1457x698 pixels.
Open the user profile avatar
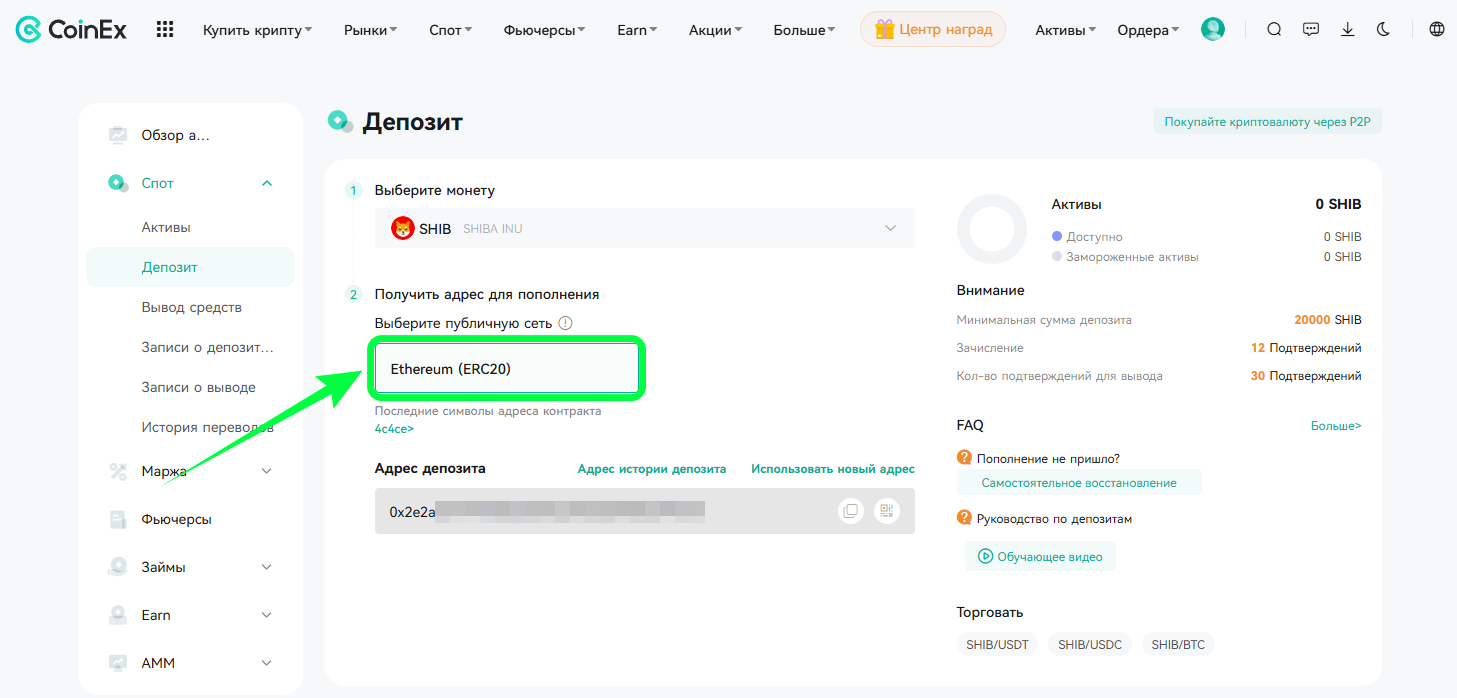pyautogui.click(x=1213, y=29)
